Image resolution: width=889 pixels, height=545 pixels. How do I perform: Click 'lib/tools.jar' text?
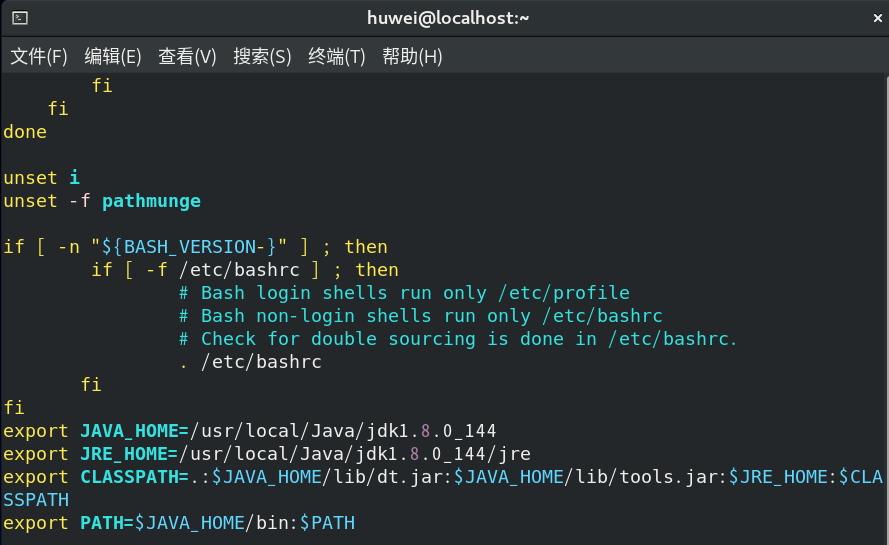pyautogui.click(x=646, y=477)
